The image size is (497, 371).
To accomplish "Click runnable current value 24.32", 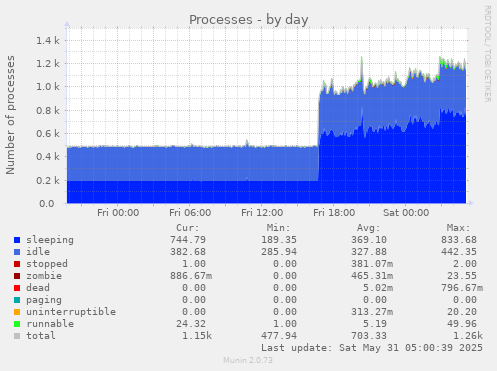I will (191, 324).
